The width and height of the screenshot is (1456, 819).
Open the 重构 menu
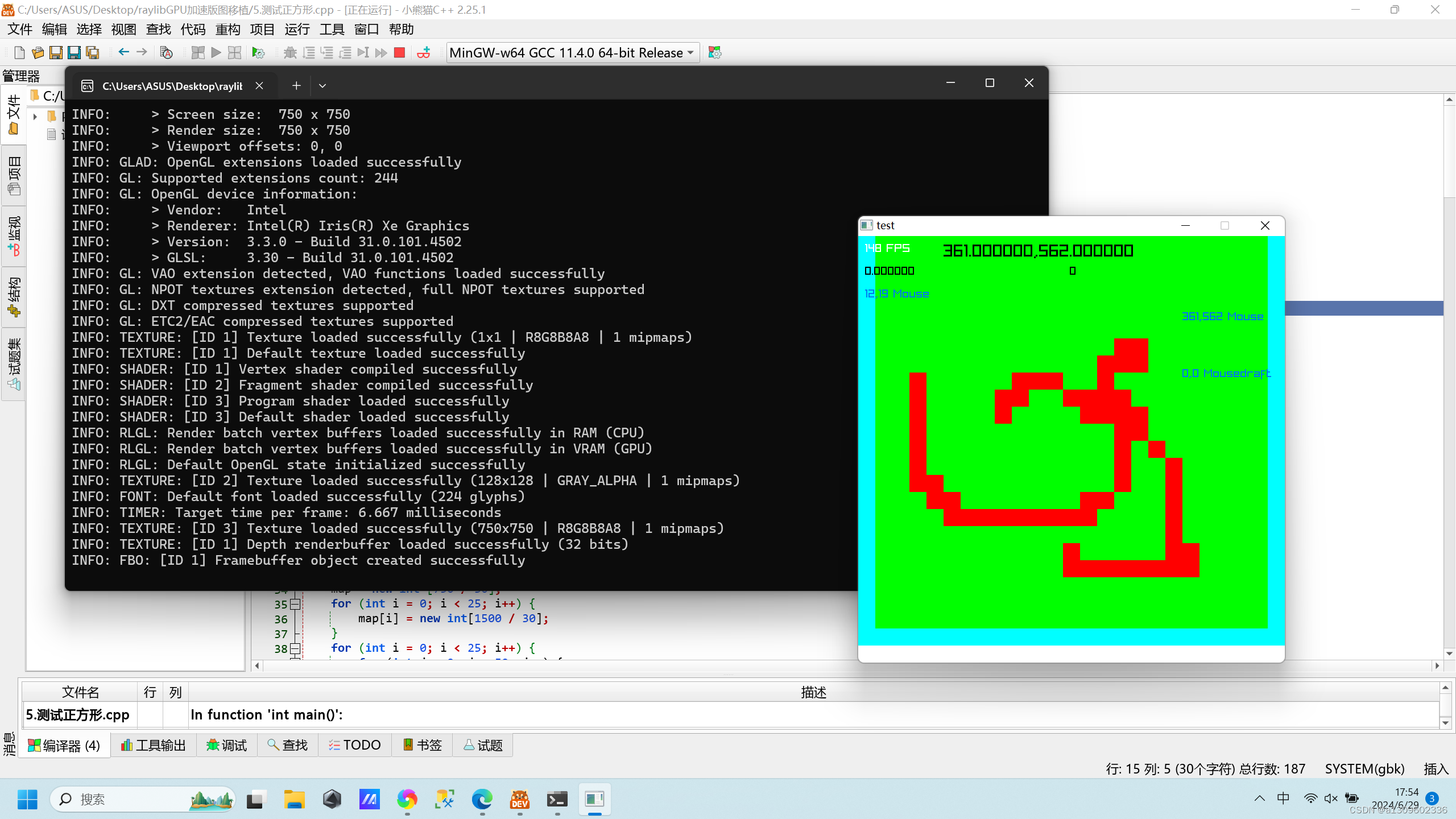coord(227,29)
